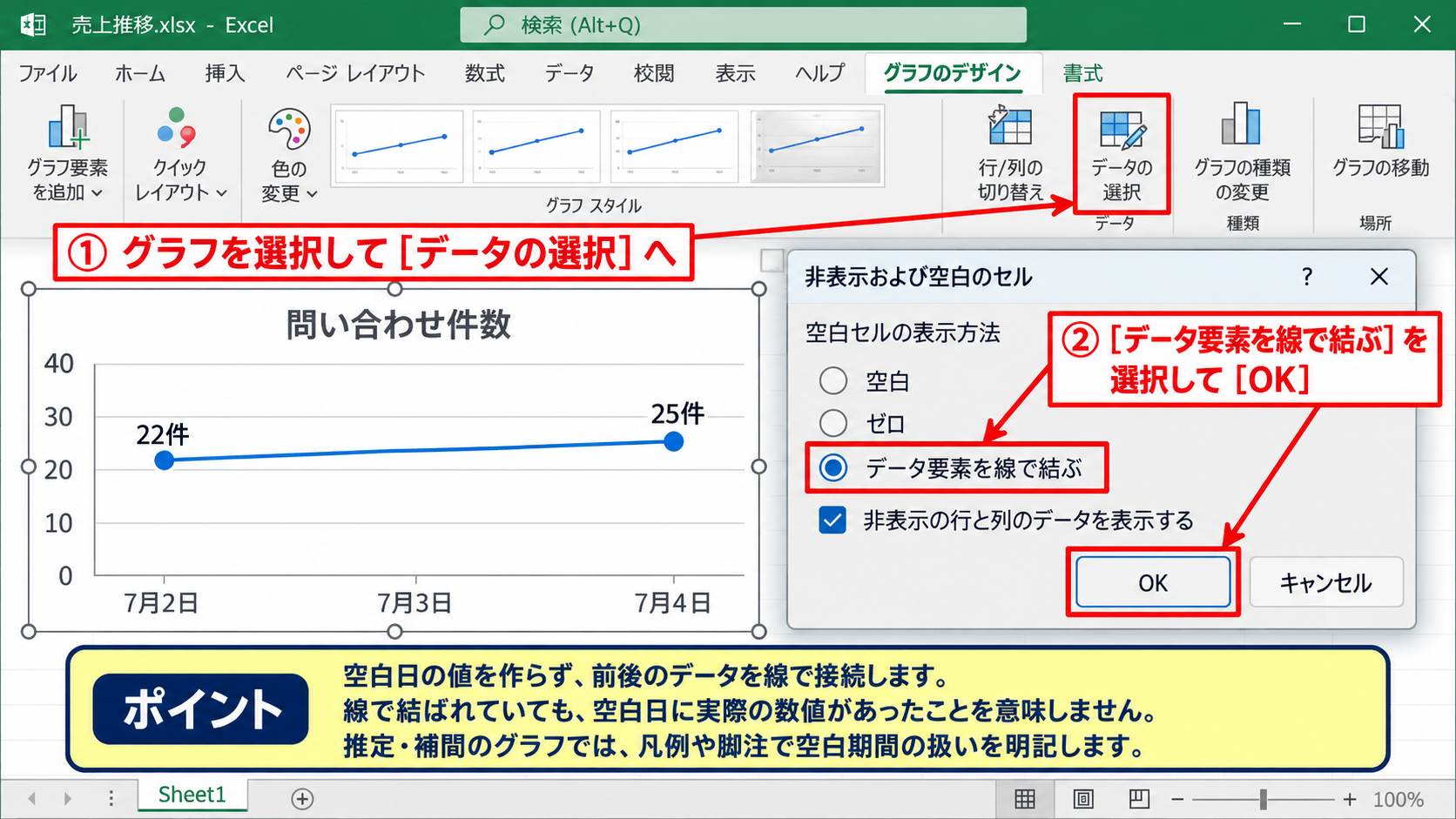
Task: Click the dialog help question mark
Action: coord(1307,277)
